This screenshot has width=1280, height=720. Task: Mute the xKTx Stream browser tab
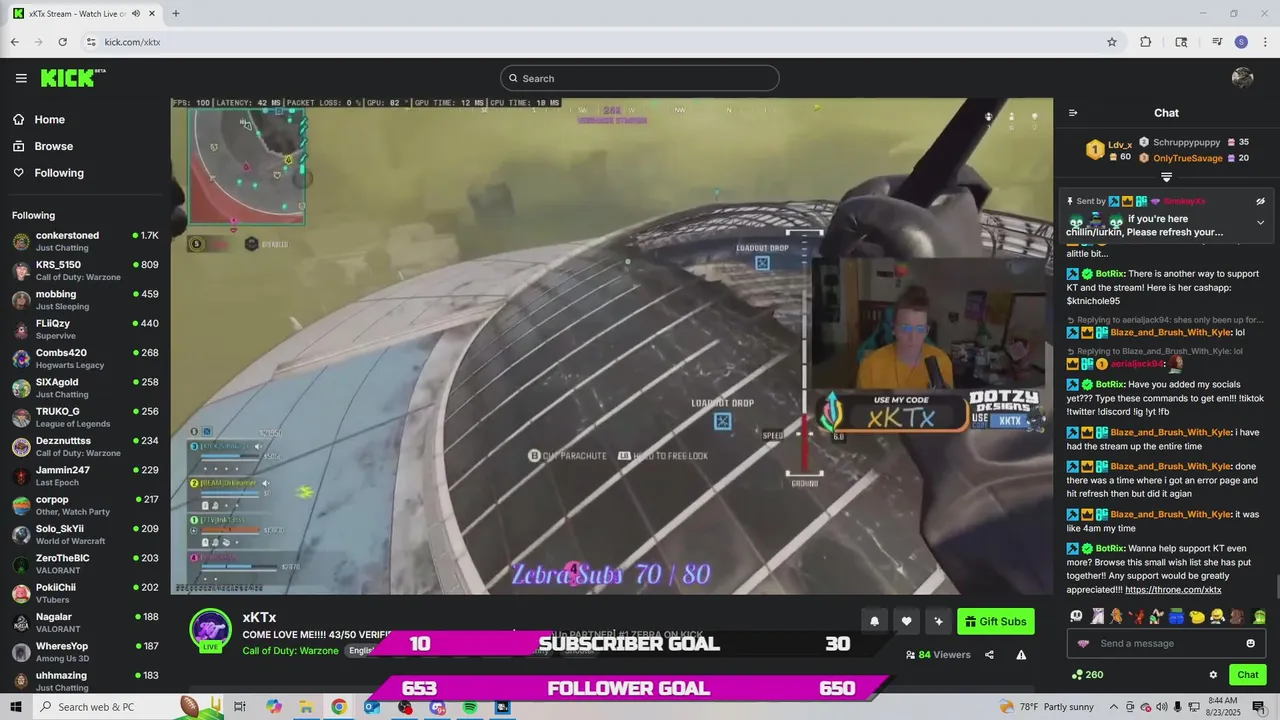click(135, 14)
